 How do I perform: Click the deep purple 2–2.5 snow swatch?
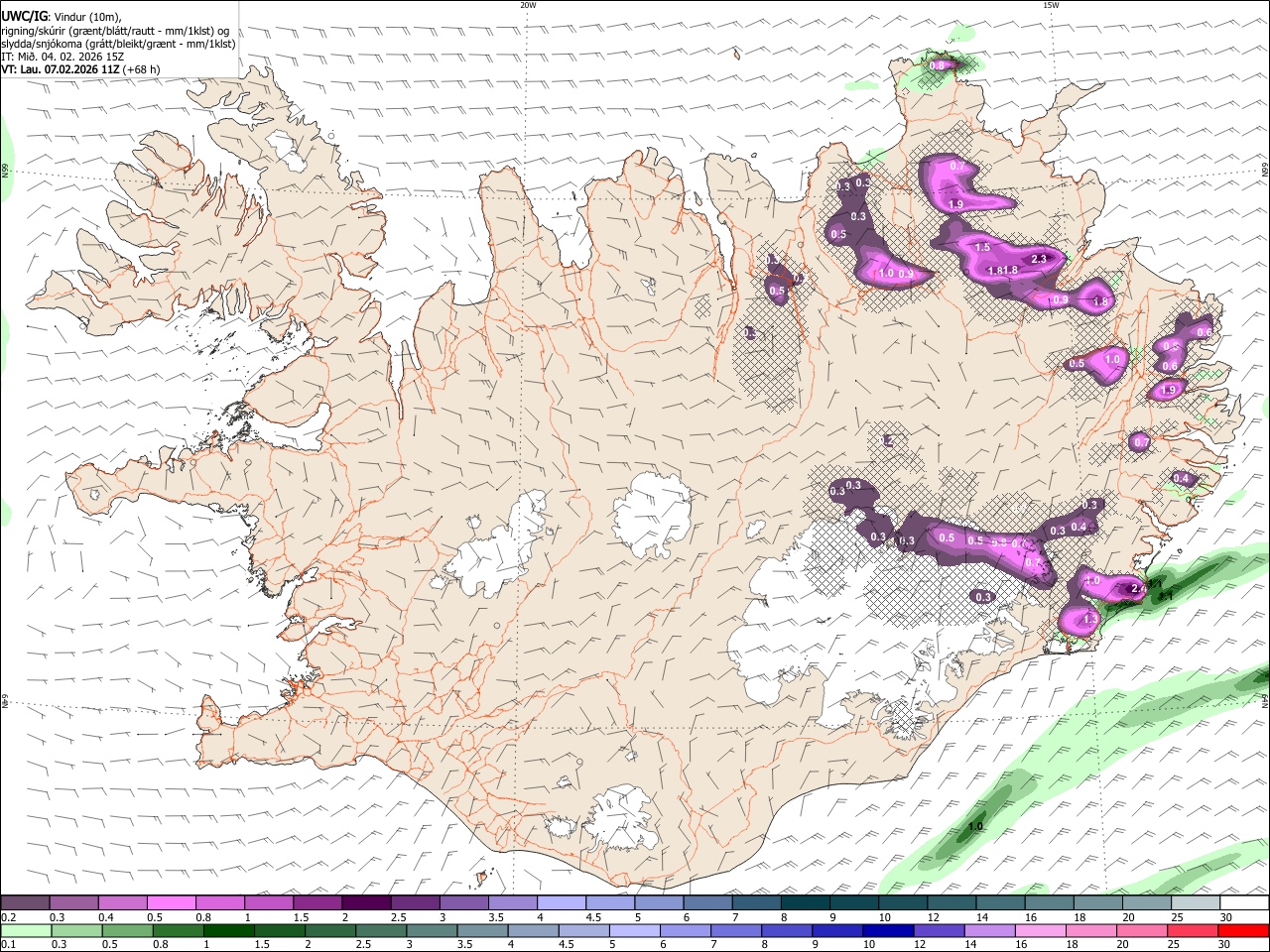point(366,903)
